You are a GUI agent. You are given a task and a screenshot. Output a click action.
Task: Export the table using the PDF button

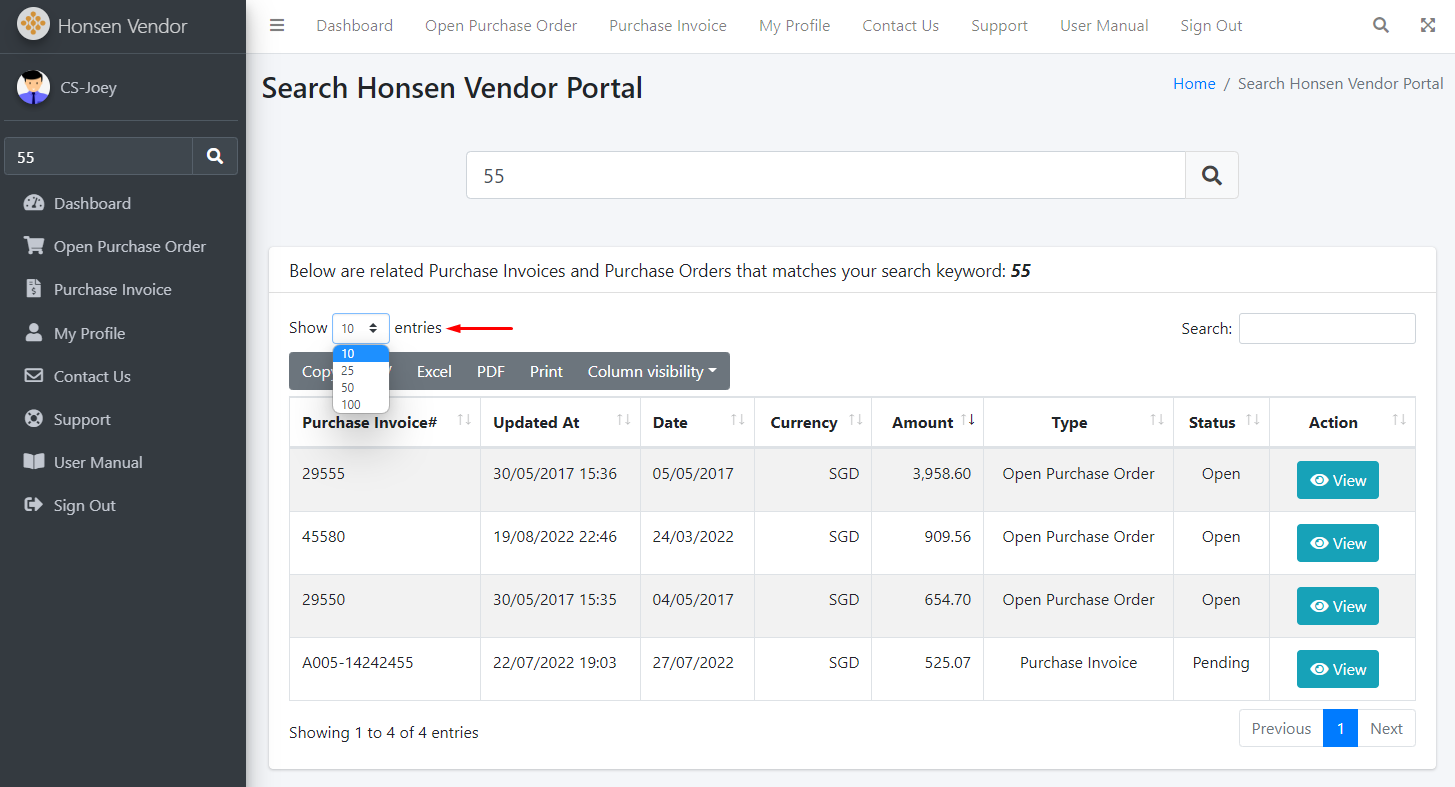[x=490, y=371]
